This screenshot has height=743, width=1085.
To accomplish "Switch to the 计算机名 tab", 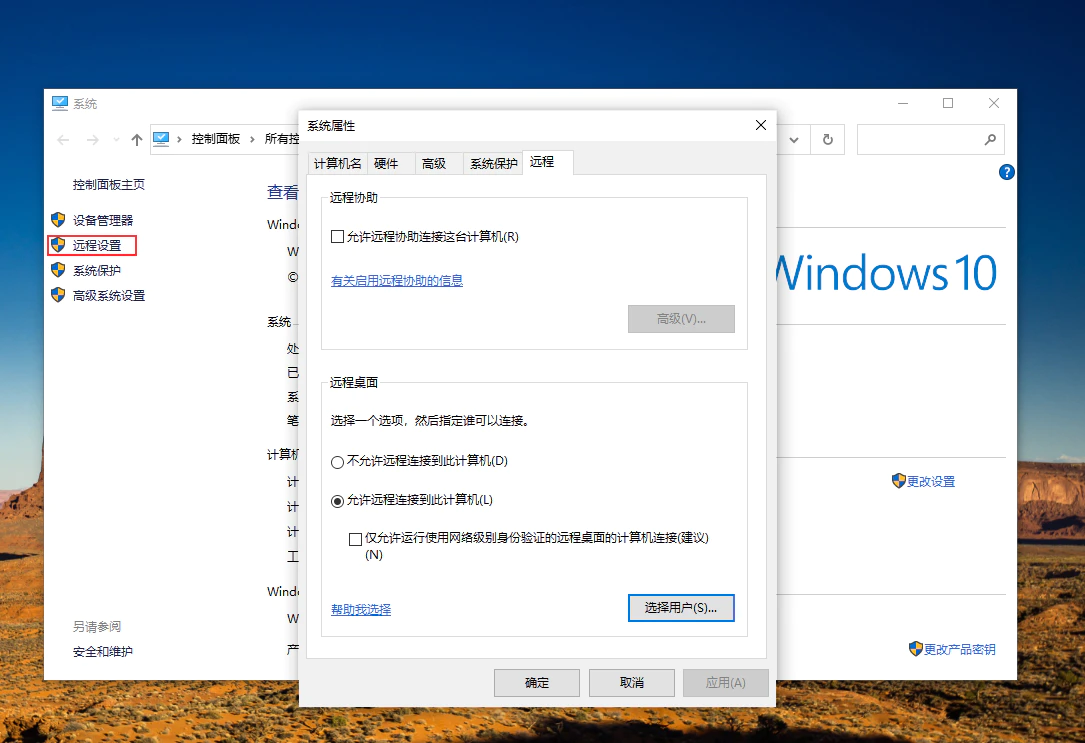I will 337,162.
